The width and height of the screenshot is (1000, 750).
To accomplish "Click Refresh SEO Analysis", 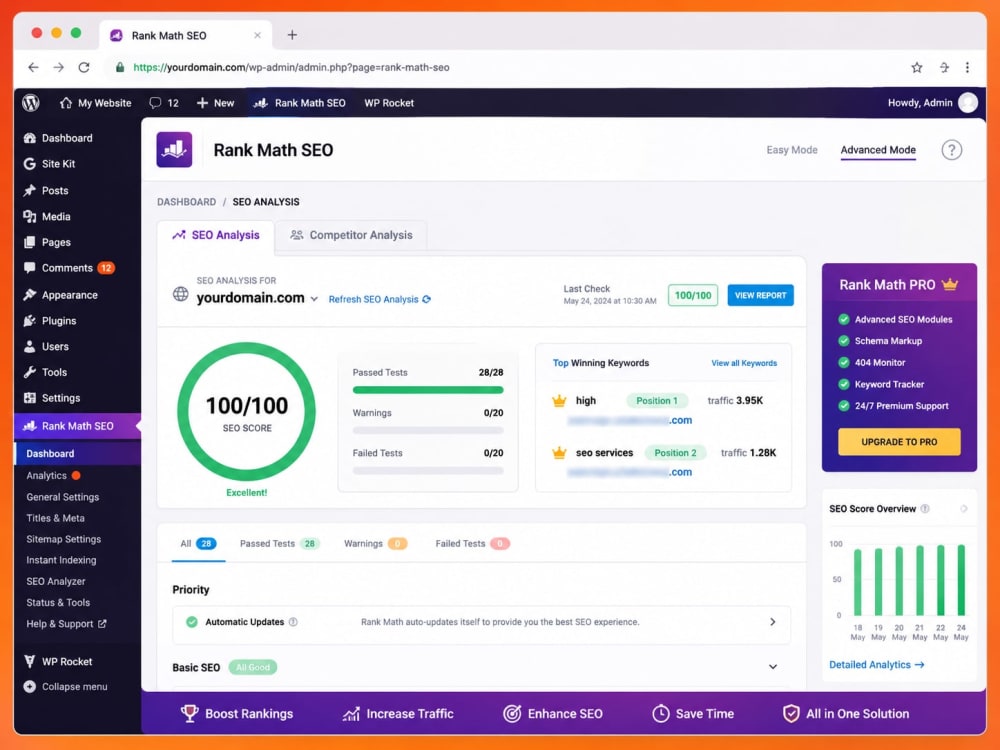I will [x=380, y=299].
